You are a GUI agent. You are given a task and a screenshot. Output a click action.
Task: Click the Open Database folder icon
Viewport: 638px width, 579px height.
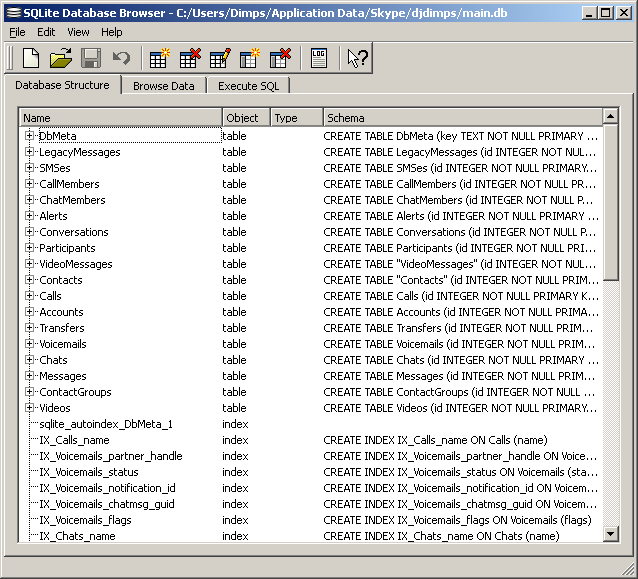61,59
